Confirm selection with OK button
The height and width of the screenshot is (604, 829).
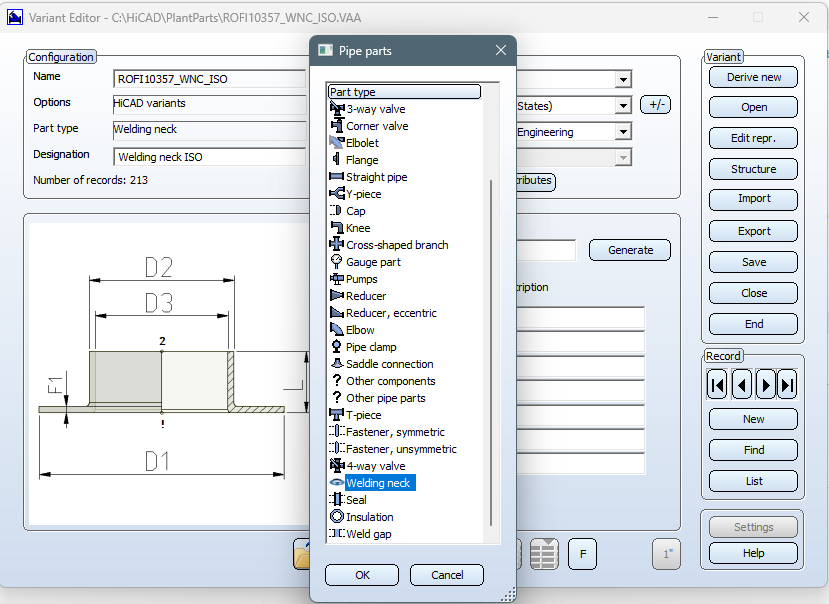pyautogui.click(x=362, y=575)
